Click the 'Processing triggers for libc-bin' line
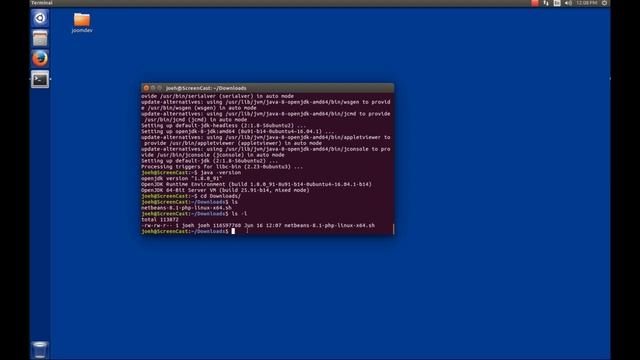The width and height of the screenshot is (640, 360). pos(222,167)
